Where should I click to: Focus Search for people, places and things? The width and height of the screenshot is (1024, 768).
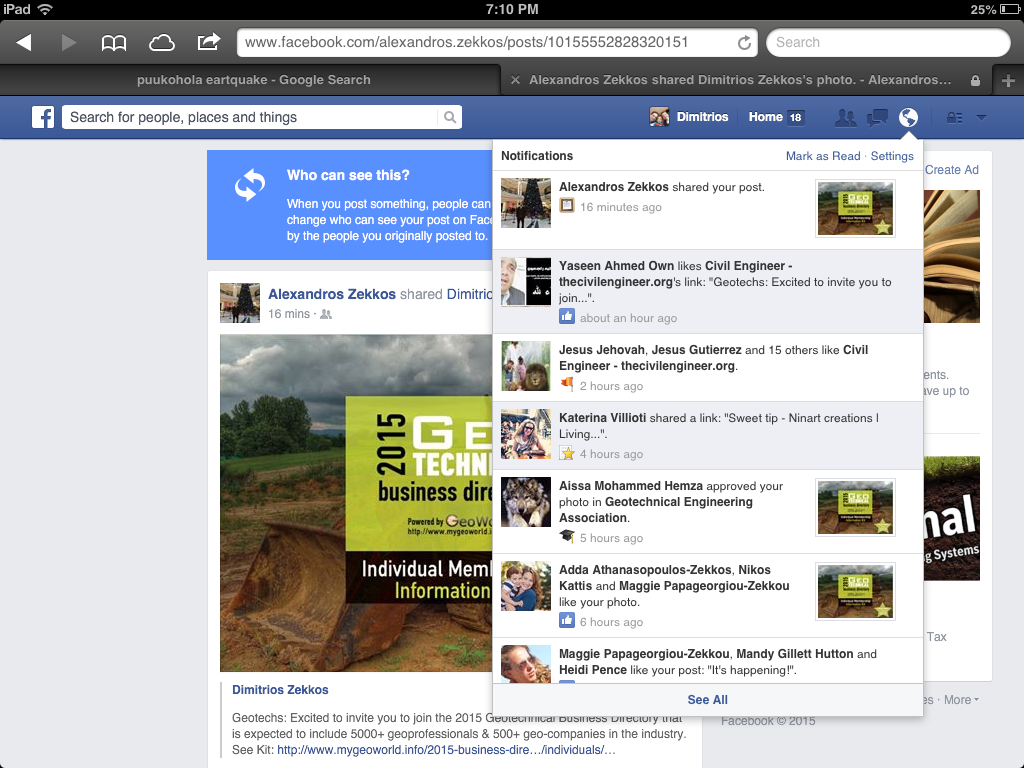pos(250,117)
